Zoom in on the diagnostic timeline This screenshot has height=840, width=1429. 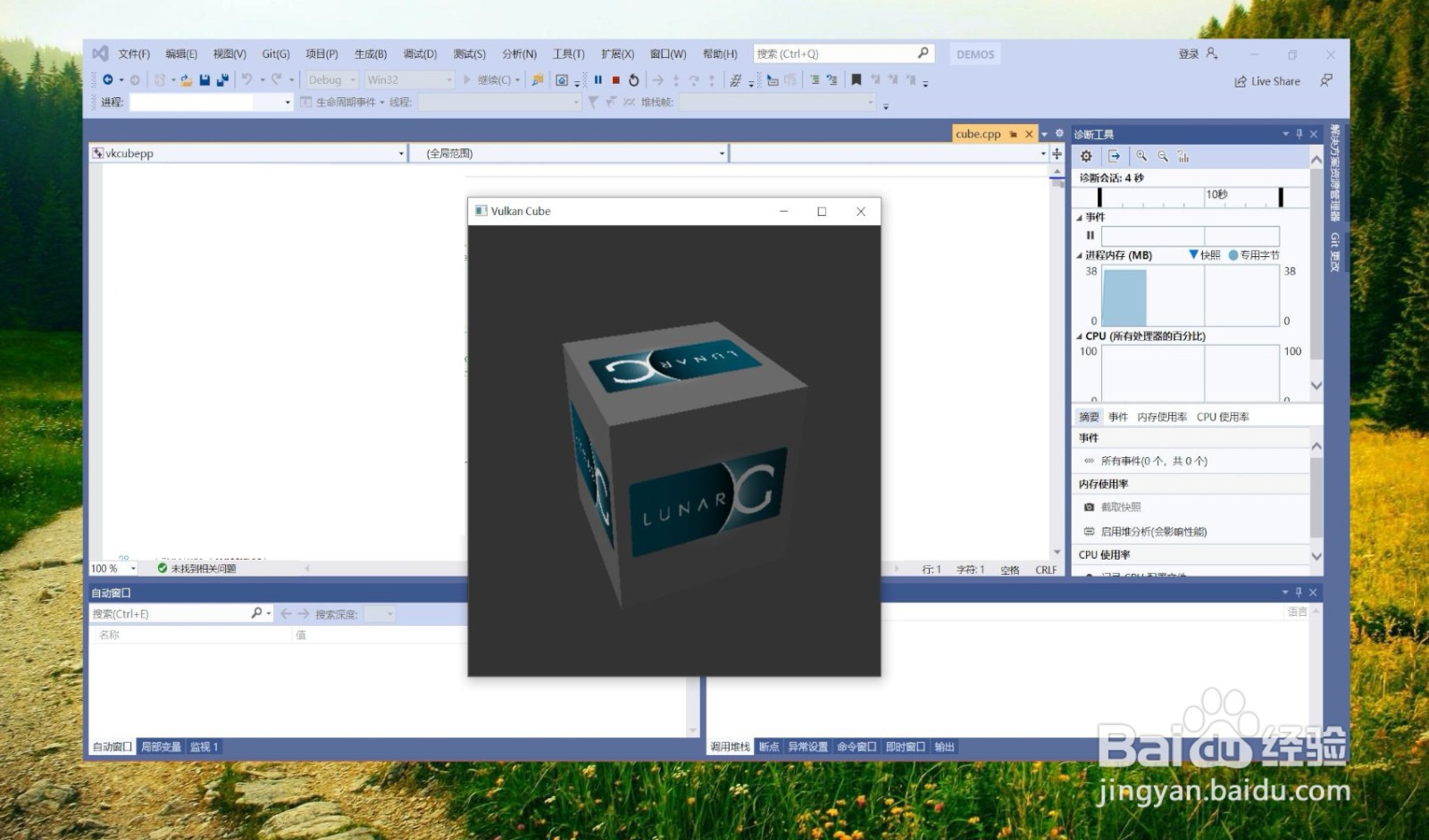[1142, 156]
